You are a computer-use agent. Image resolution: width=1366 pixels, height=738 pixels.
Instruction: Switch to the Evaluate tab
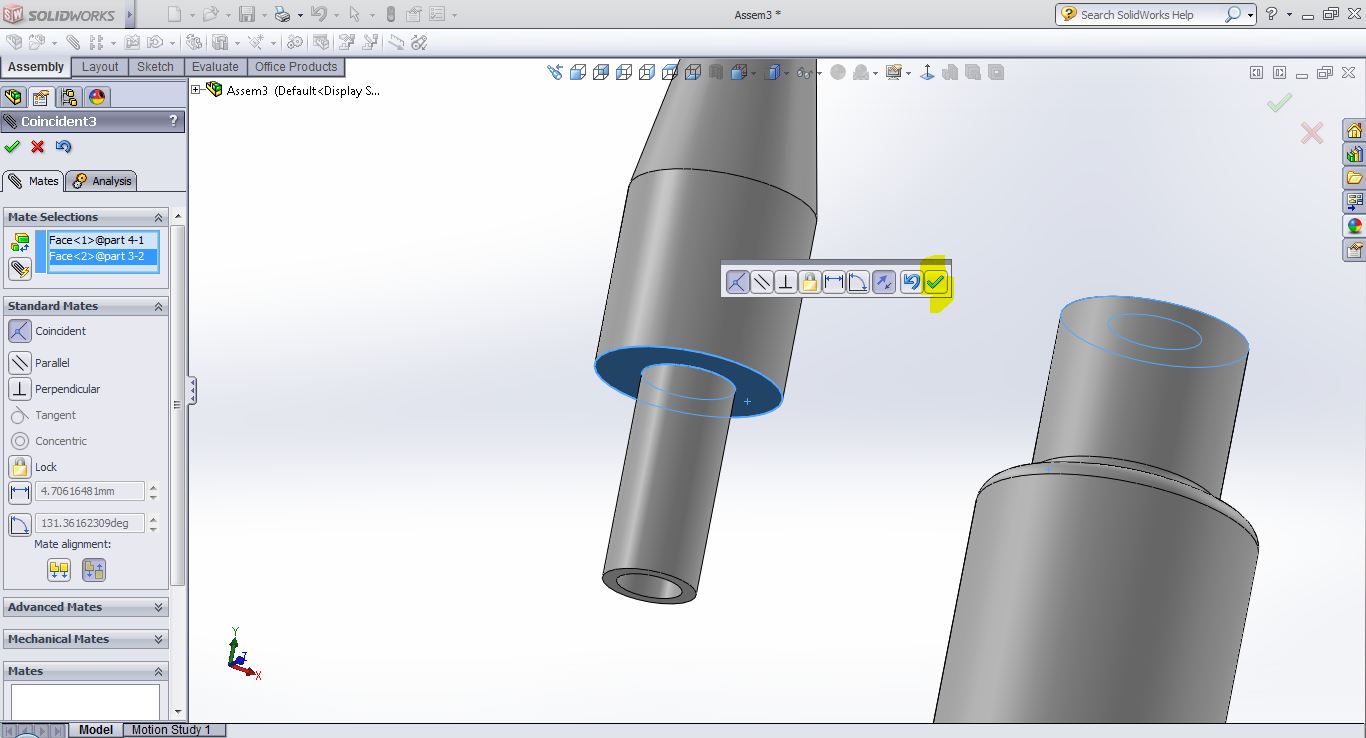coord(215,67)
